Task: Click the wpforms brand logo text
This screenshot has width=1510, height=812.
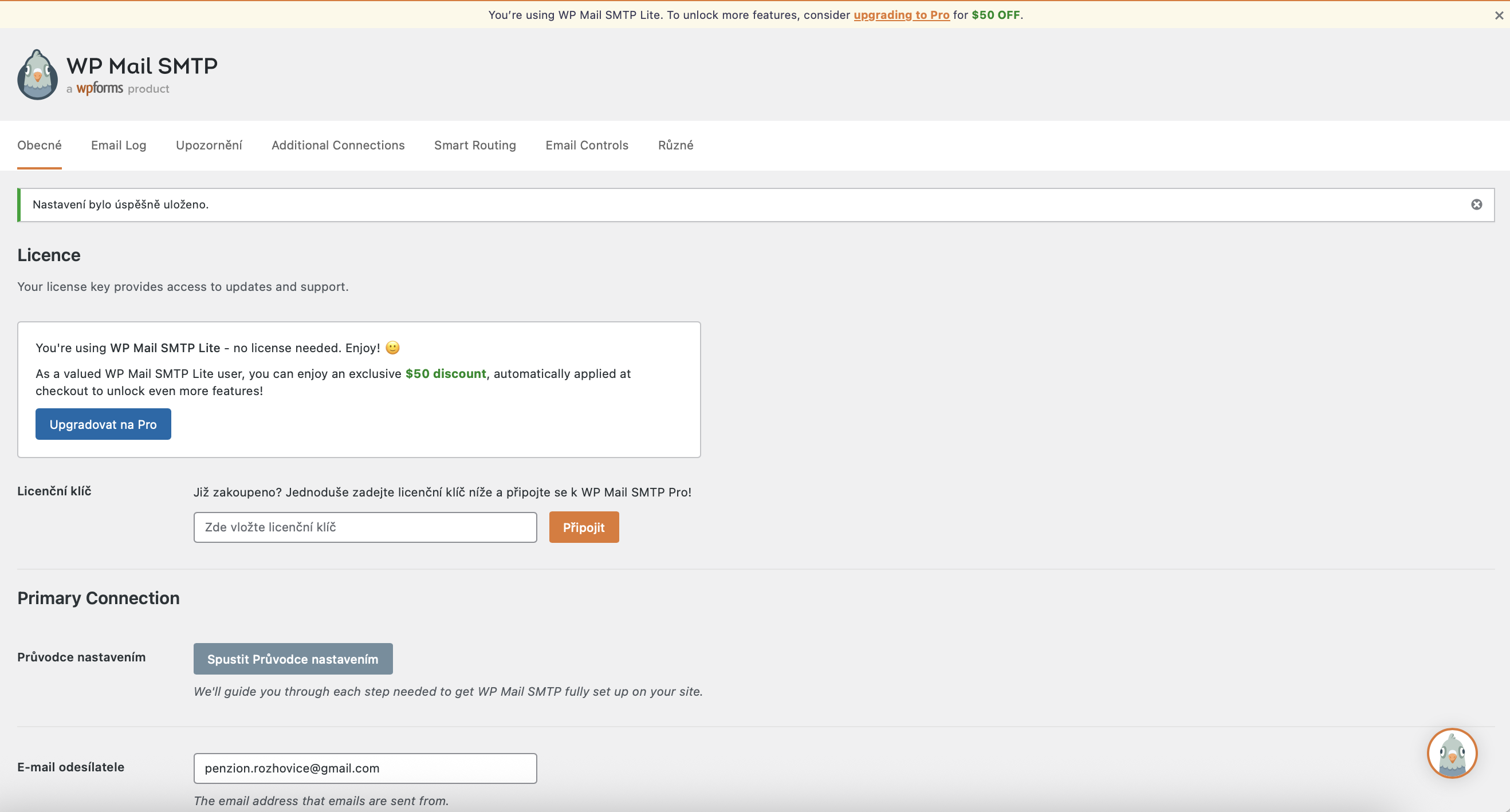Action: pyautogui.click(x=100, y=88)
